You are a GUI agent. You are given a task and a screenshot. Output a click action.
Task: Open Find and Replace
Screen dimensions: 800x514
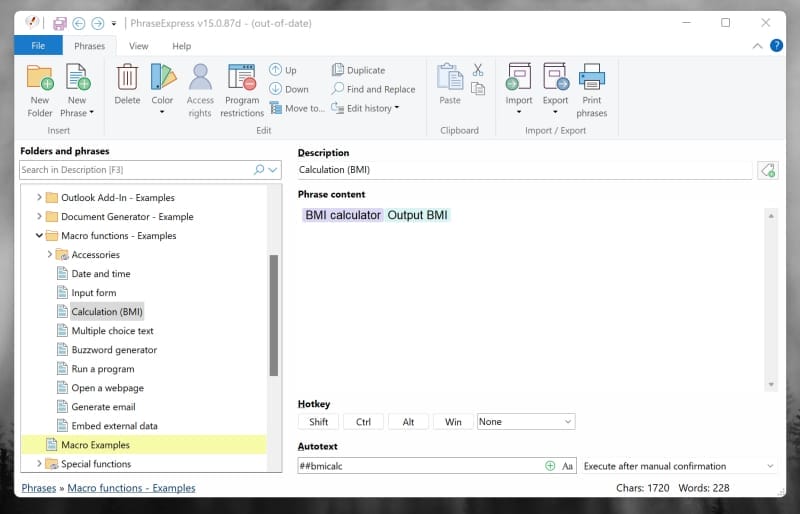(x=373, y=89)
